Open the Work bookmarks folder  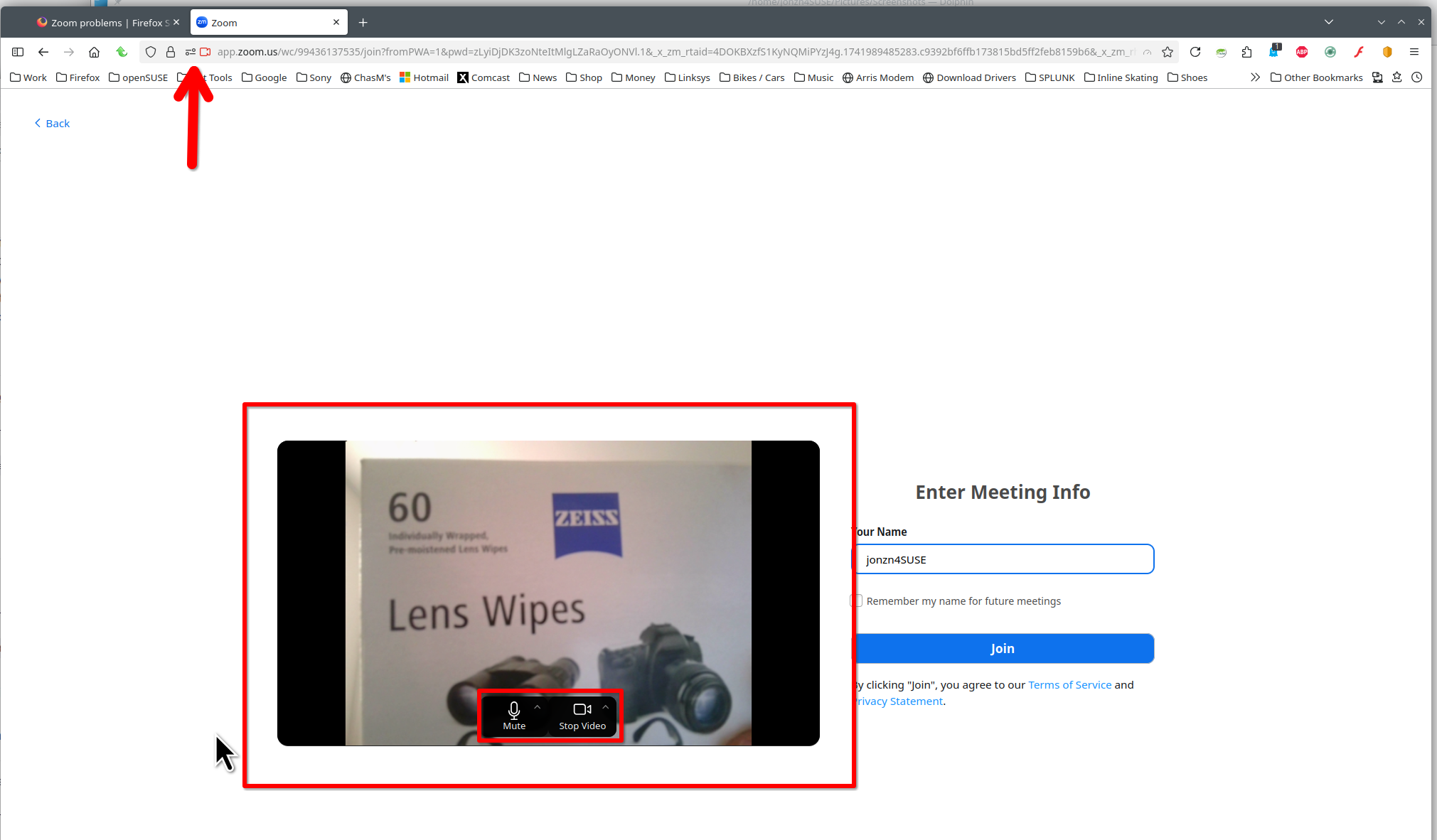(28, 77)
